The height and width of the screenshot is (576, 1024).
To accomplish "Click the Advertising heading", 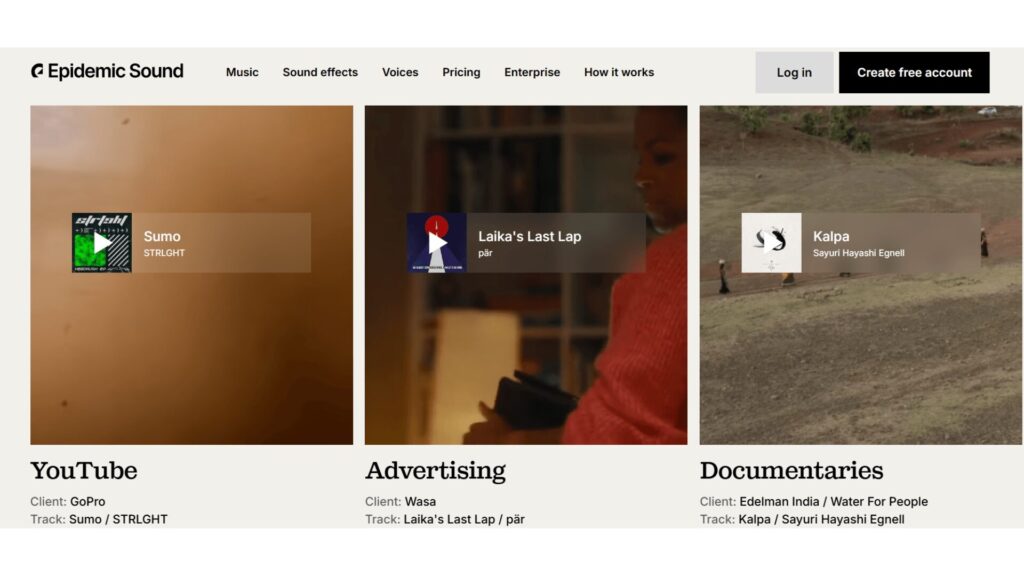I will pos(436,471).
